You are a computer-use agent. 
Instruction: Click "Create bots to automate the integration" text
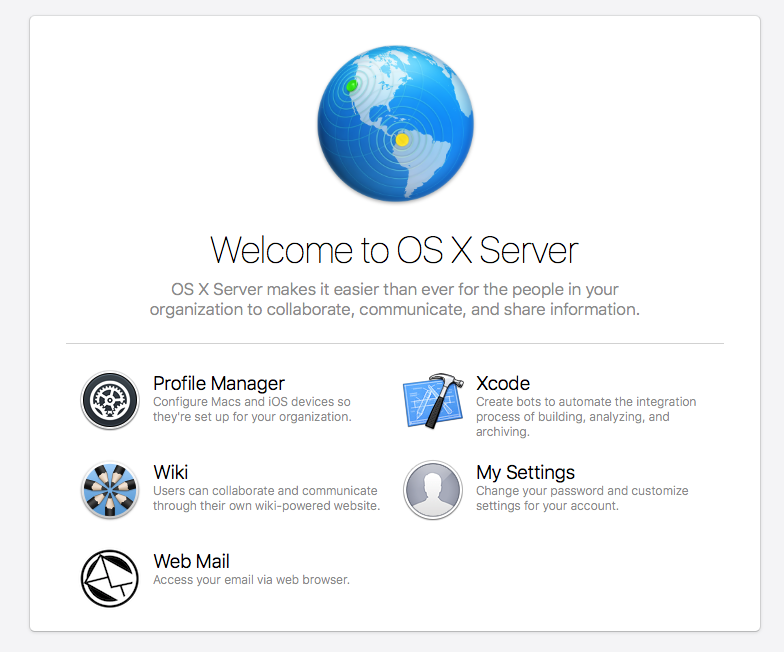(586, 416)
